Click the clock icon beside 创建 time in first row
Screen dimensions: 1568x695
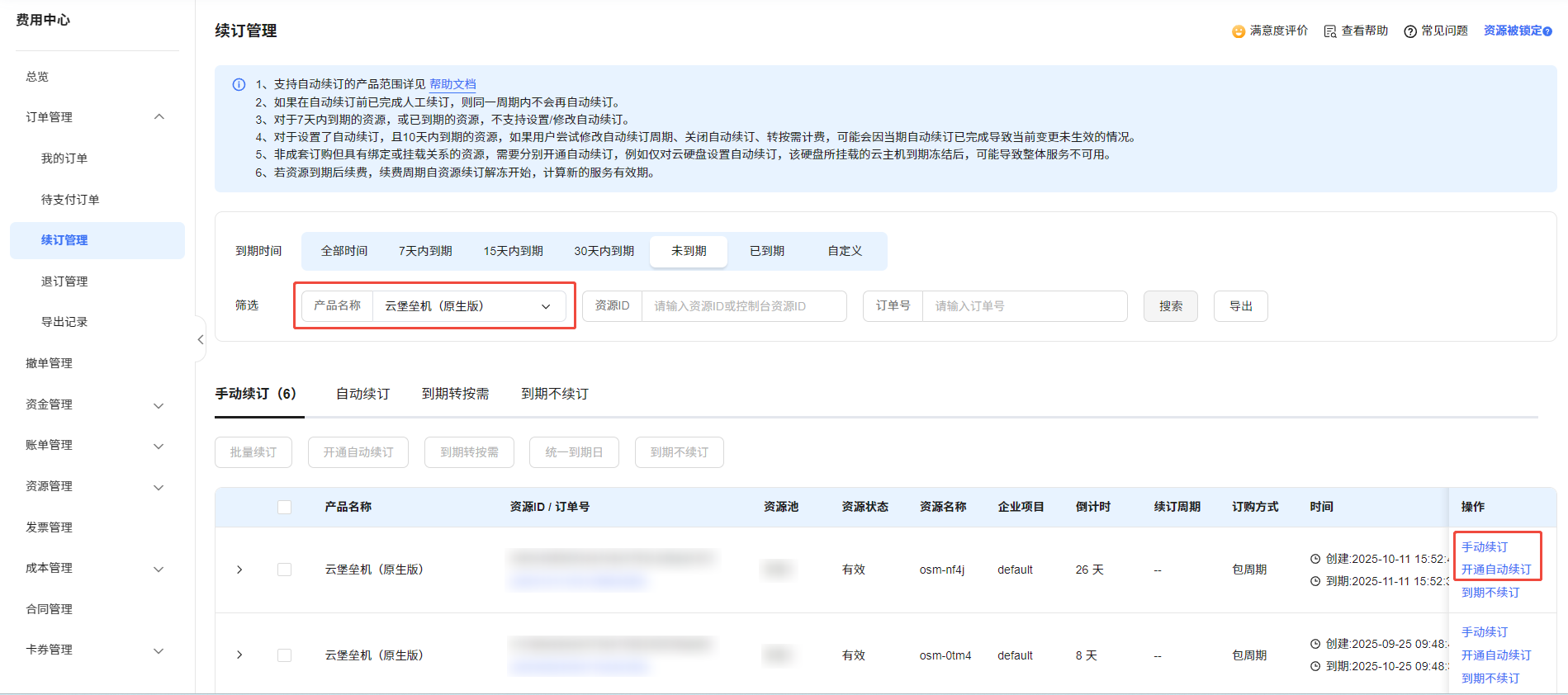pyautogui.click(x=1315, y=559)
